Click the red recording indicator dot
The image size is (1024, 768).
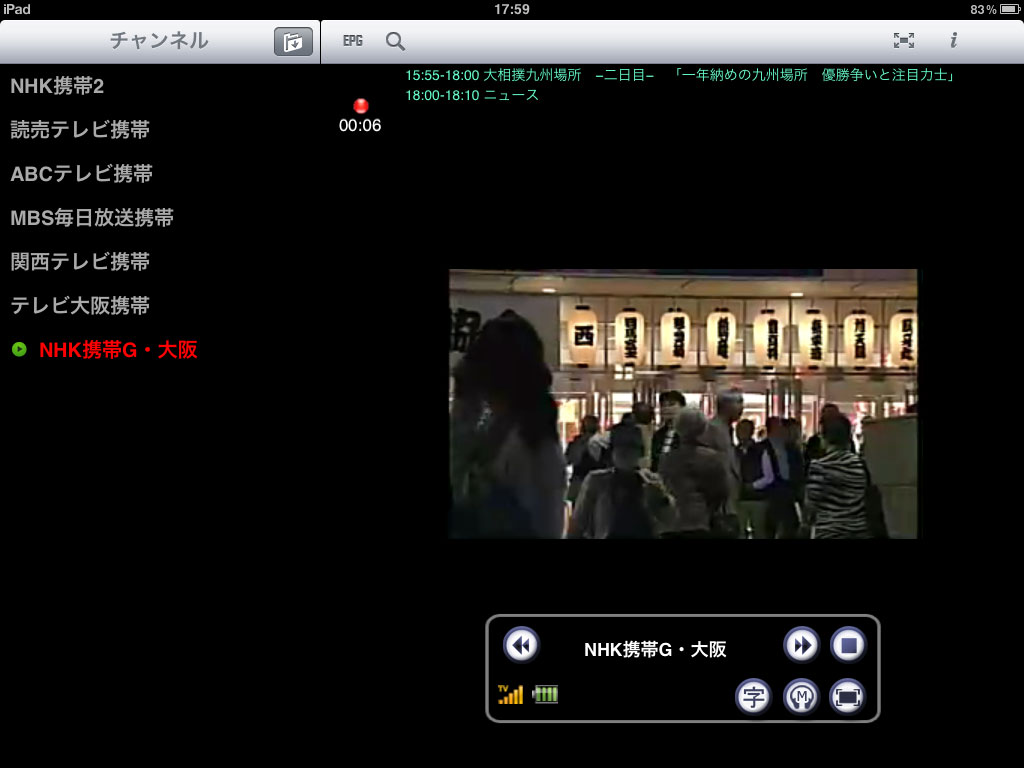[360, 106]
